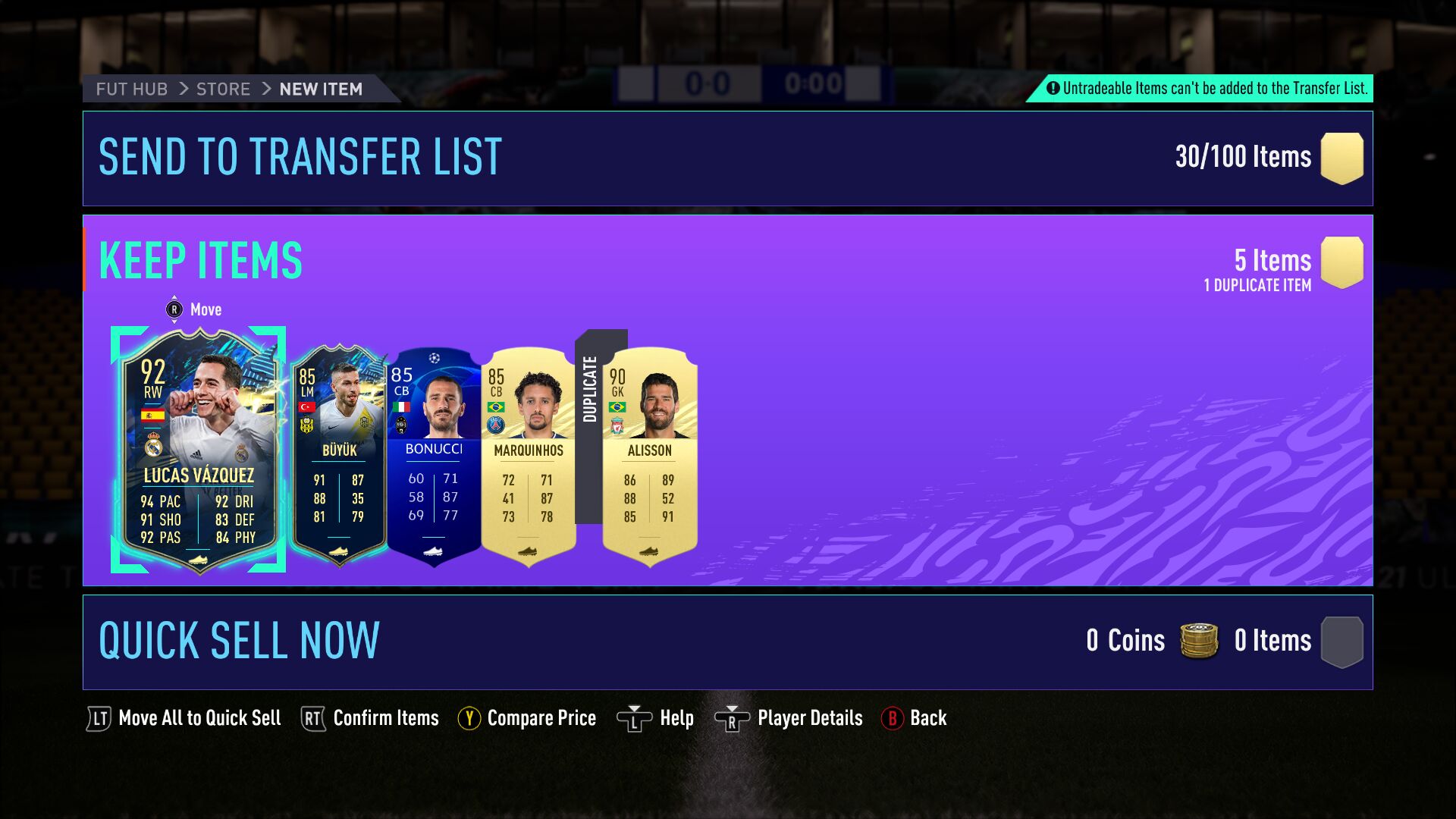Screen dimensions: 1456x819
Task: Select the Büyük 85 LM card
Action: (339, 455)
